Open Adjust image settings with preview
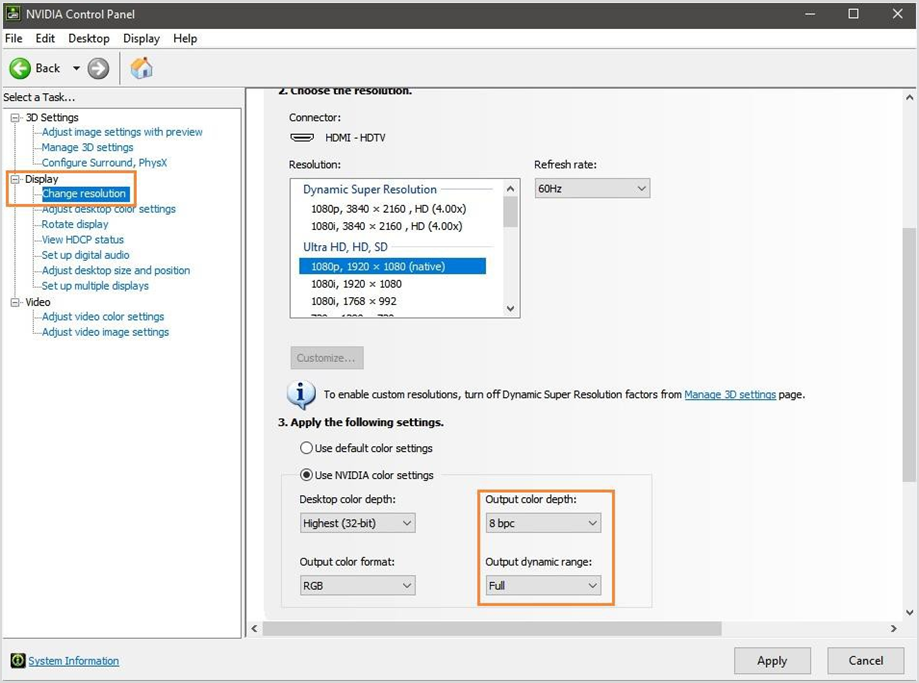The image size is (919, 683). pyautogui.click(x=122, y=132)
